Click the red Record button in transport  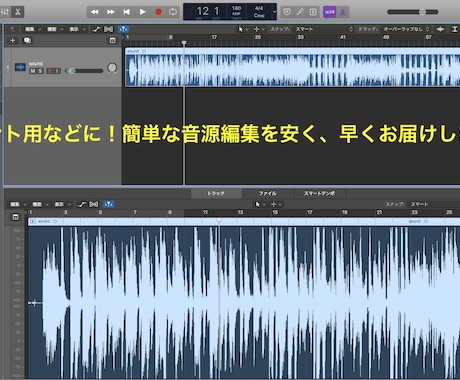click(158, 12)
